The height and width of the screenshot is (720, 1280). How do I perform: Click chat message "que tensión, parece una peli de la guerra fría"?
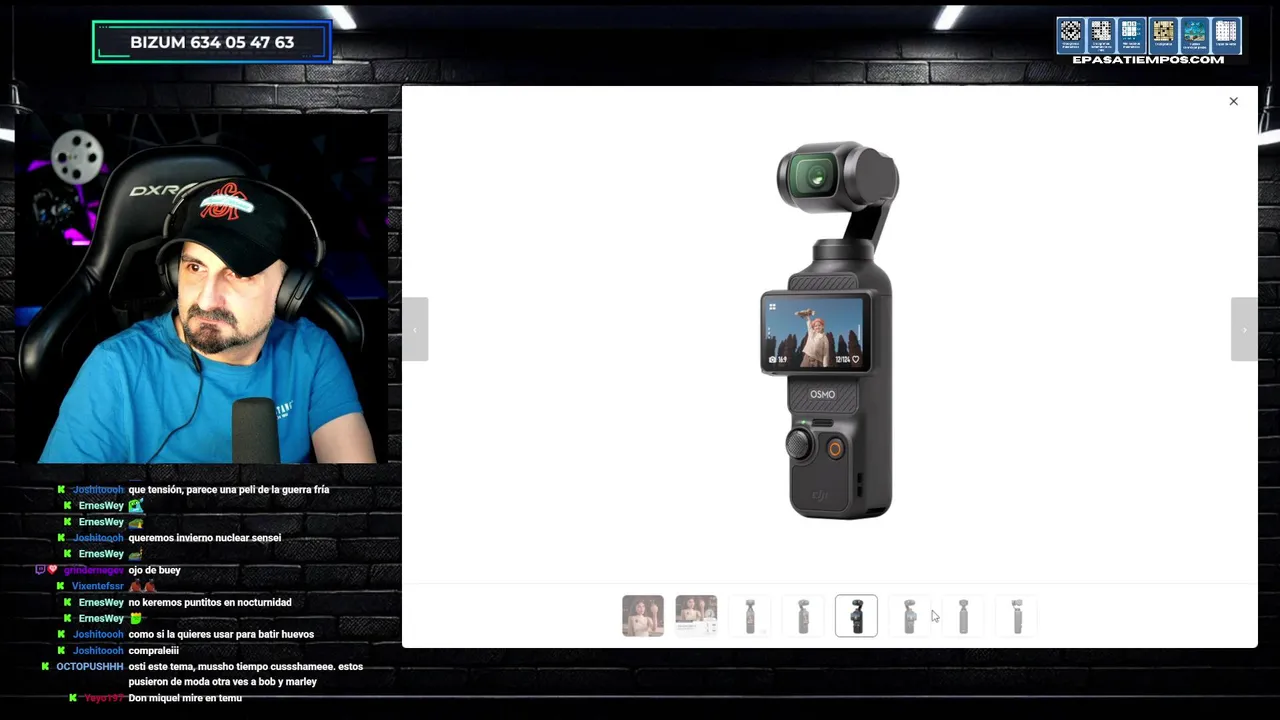pyautogui.click(x=228, y=490)
